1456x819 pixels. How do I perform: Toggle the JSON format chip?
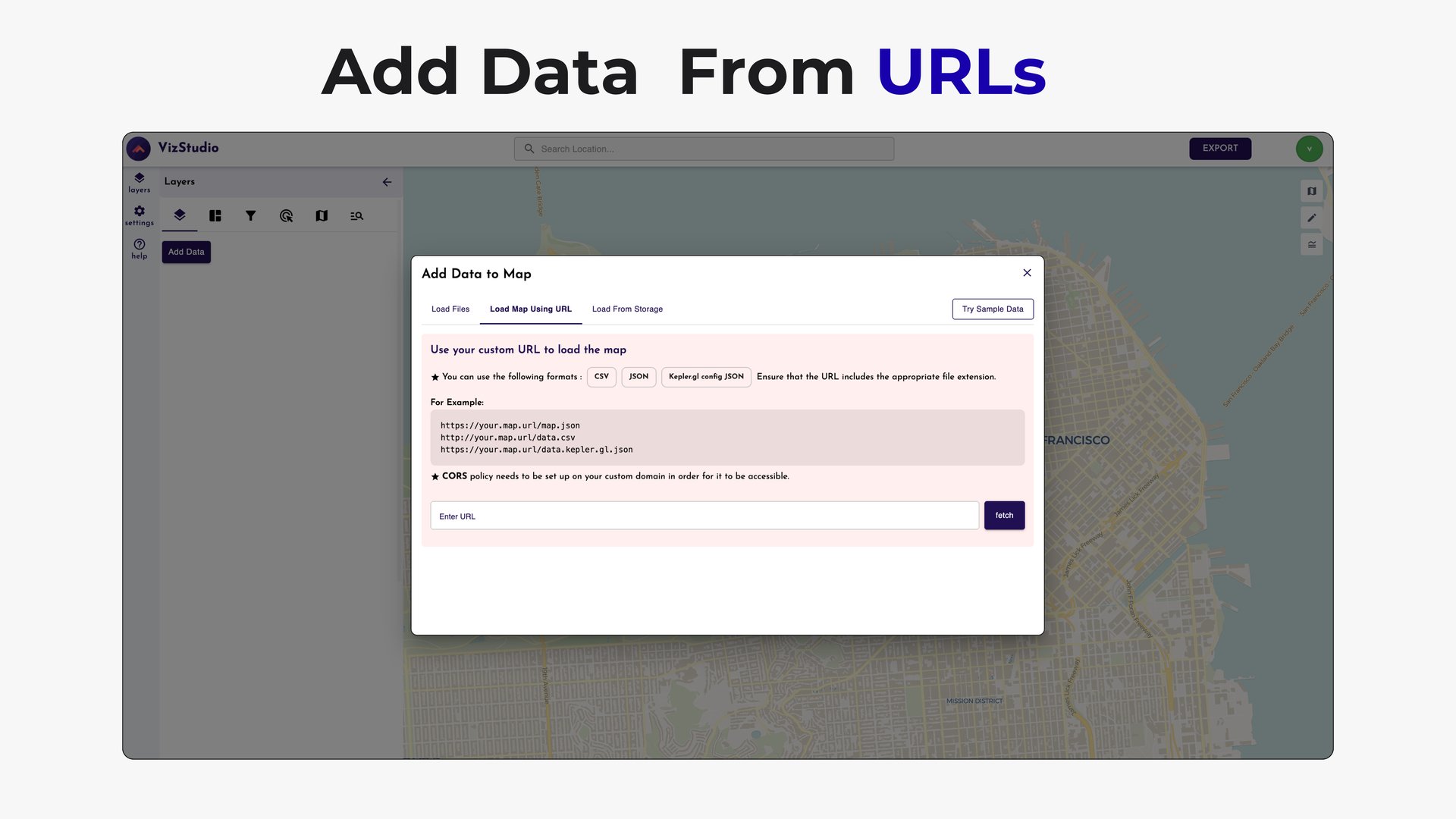[x=639, y=377]
